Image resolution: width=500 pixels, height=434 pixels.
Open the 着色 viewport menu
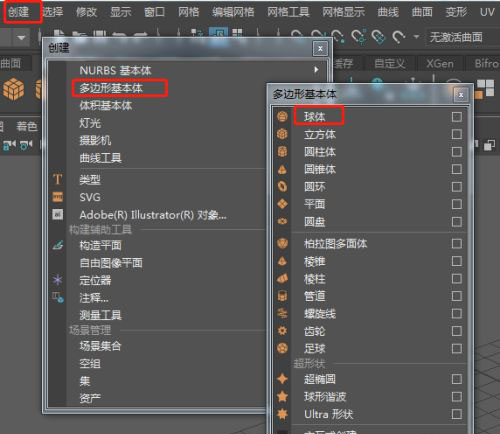click(x=27, y=126)
